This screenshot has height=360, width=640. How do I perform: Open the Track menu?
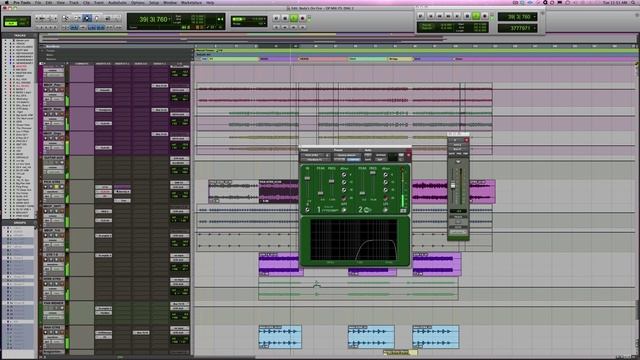(x=74, y=2)
